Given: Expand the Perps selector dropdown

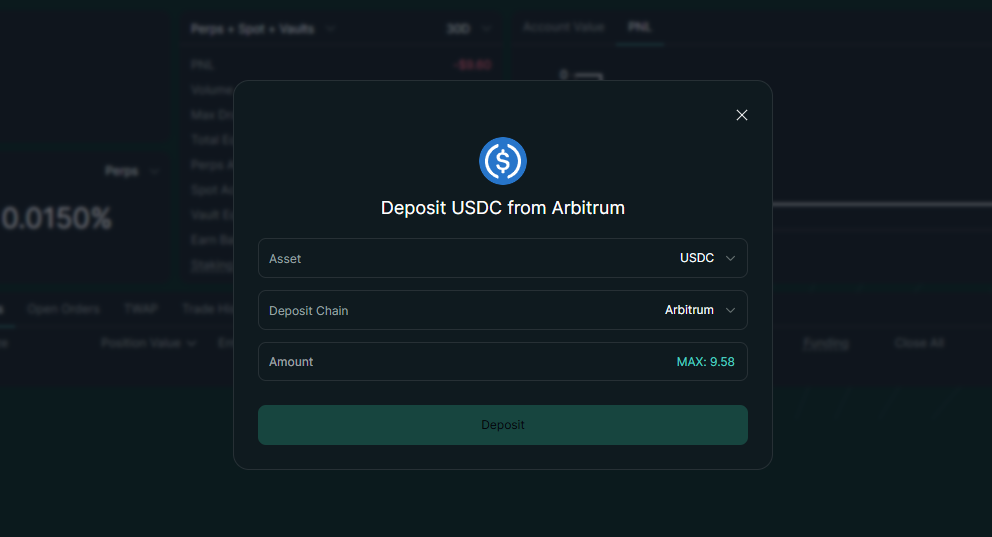Looking at the screenshot, I should [131, 172].
